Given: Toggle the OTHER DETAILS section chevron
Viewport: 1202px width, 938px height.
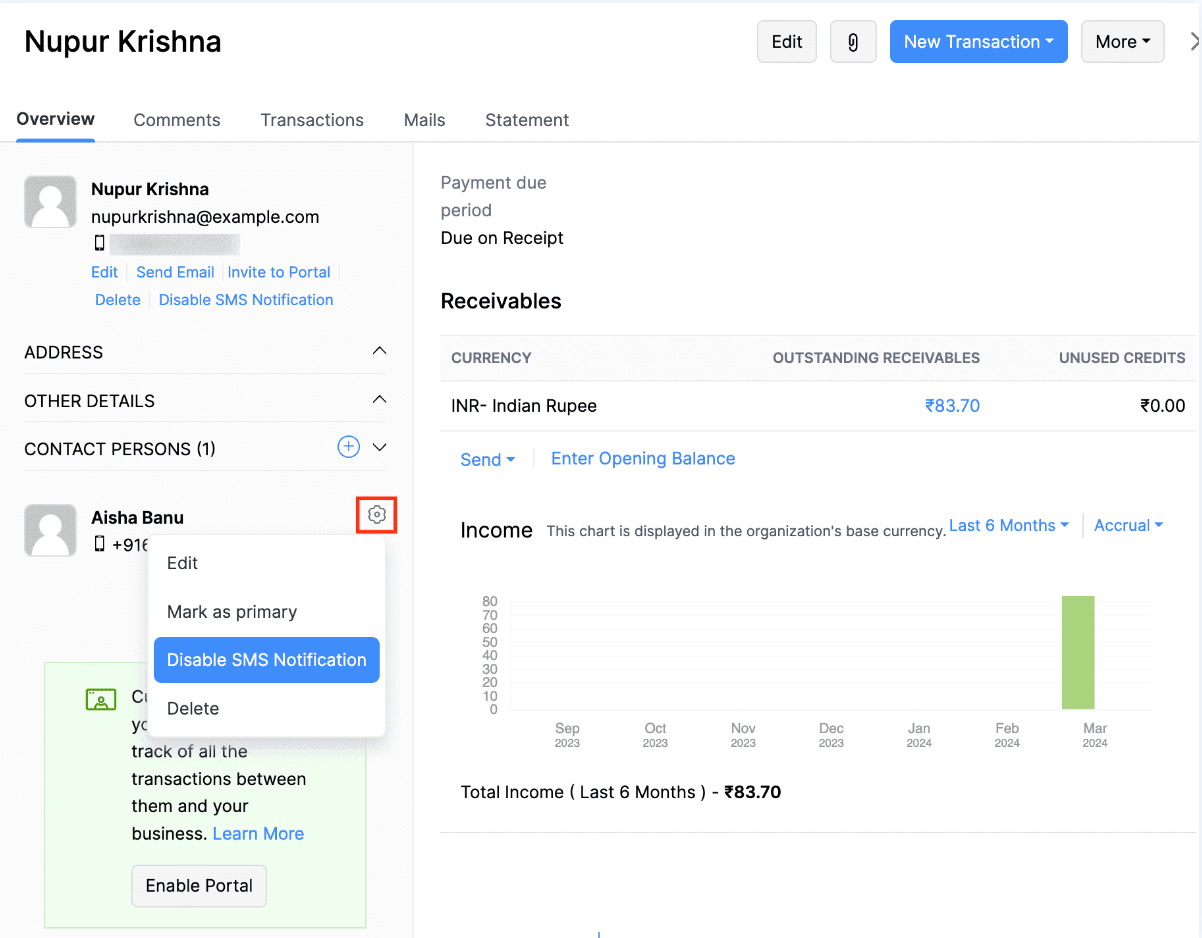Looking at the screenshot, I should tap(379, 400).
